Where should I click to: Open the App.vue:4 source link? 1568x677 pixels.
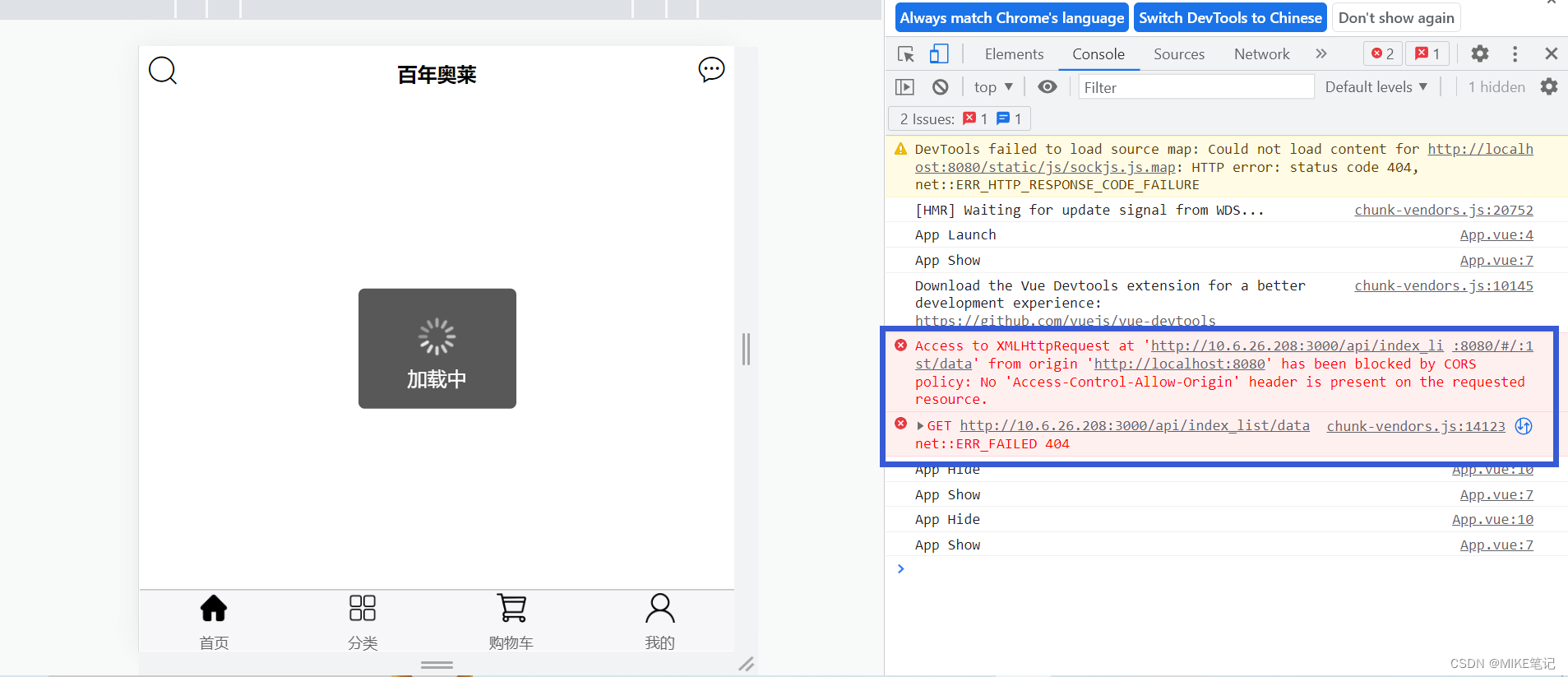click(x=1496, y=235)
